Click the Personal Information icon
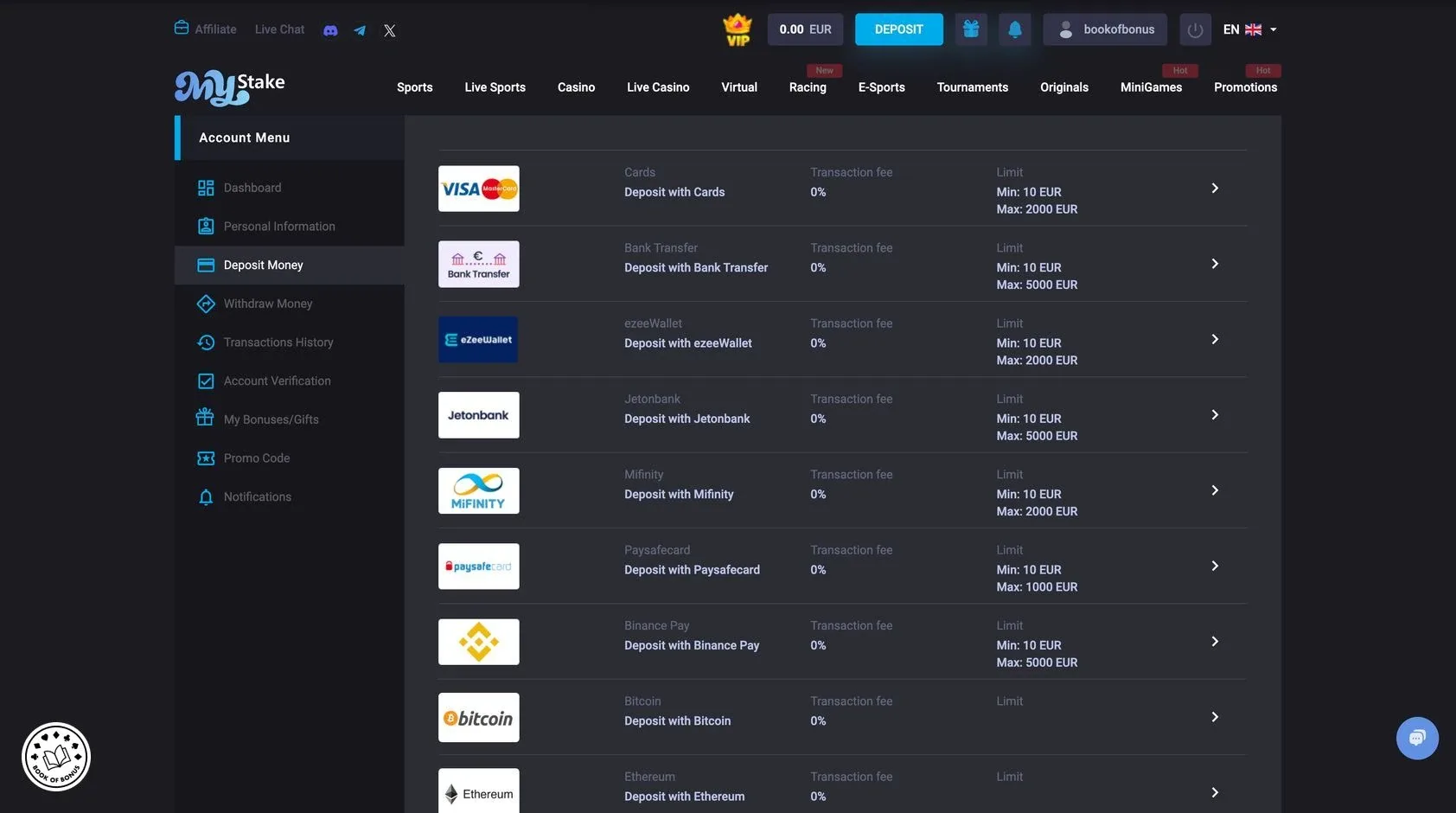 (x=206, y=227)
